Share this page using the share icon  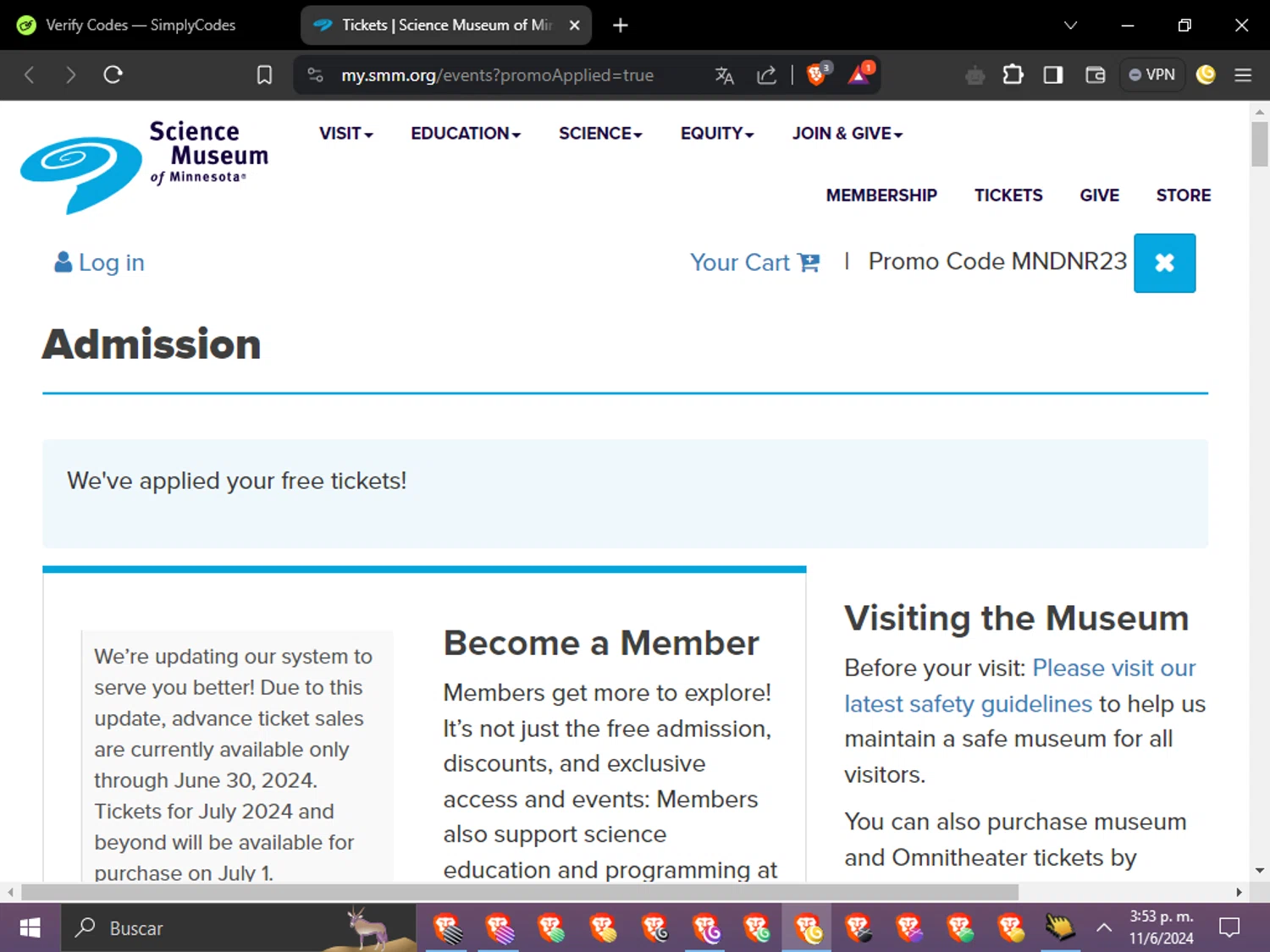point(766,75)
